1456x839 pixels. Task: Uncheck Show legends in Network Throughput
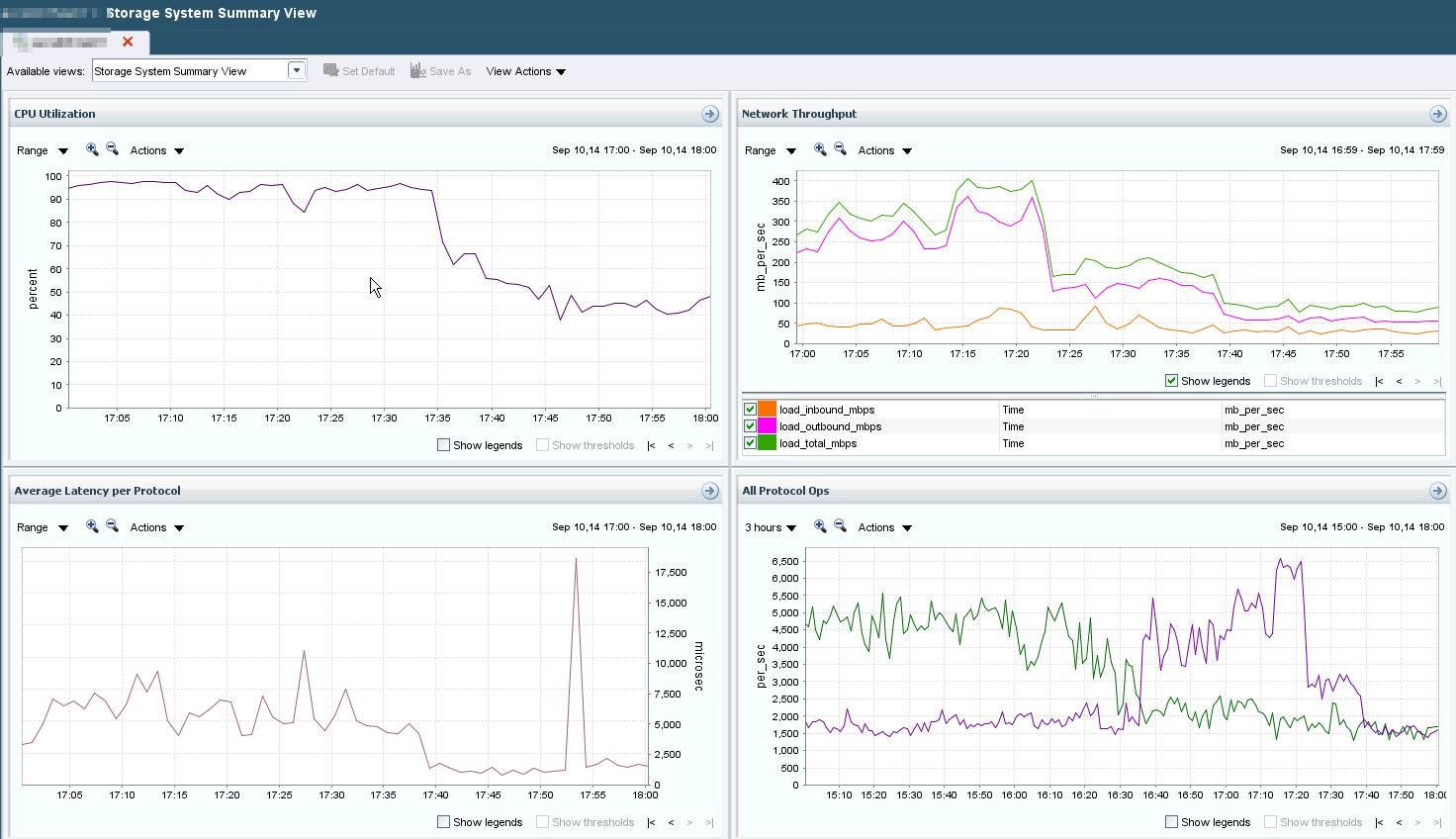point(1172,381)
